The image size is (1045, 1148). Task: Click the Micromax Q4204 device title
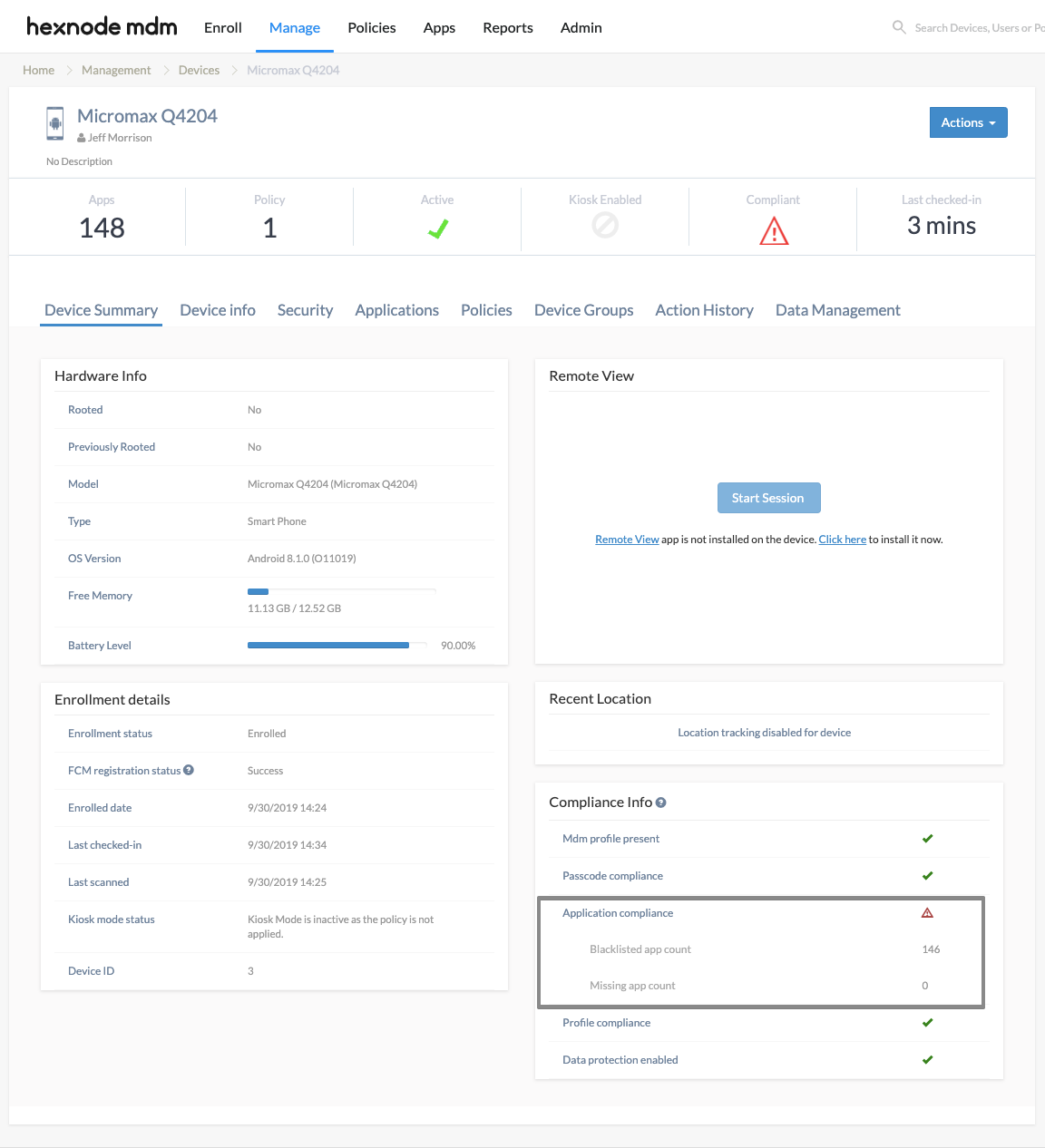pos(147,116)
